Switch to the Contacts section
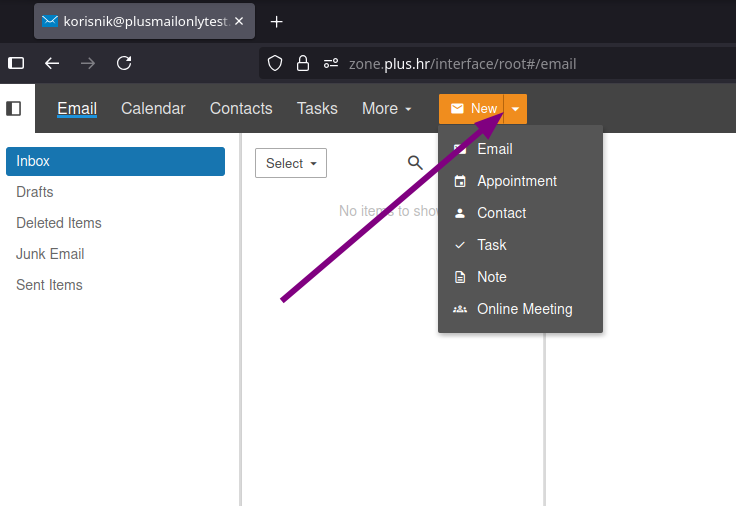This screenshot has width=736, height=506. pos(241,108)
